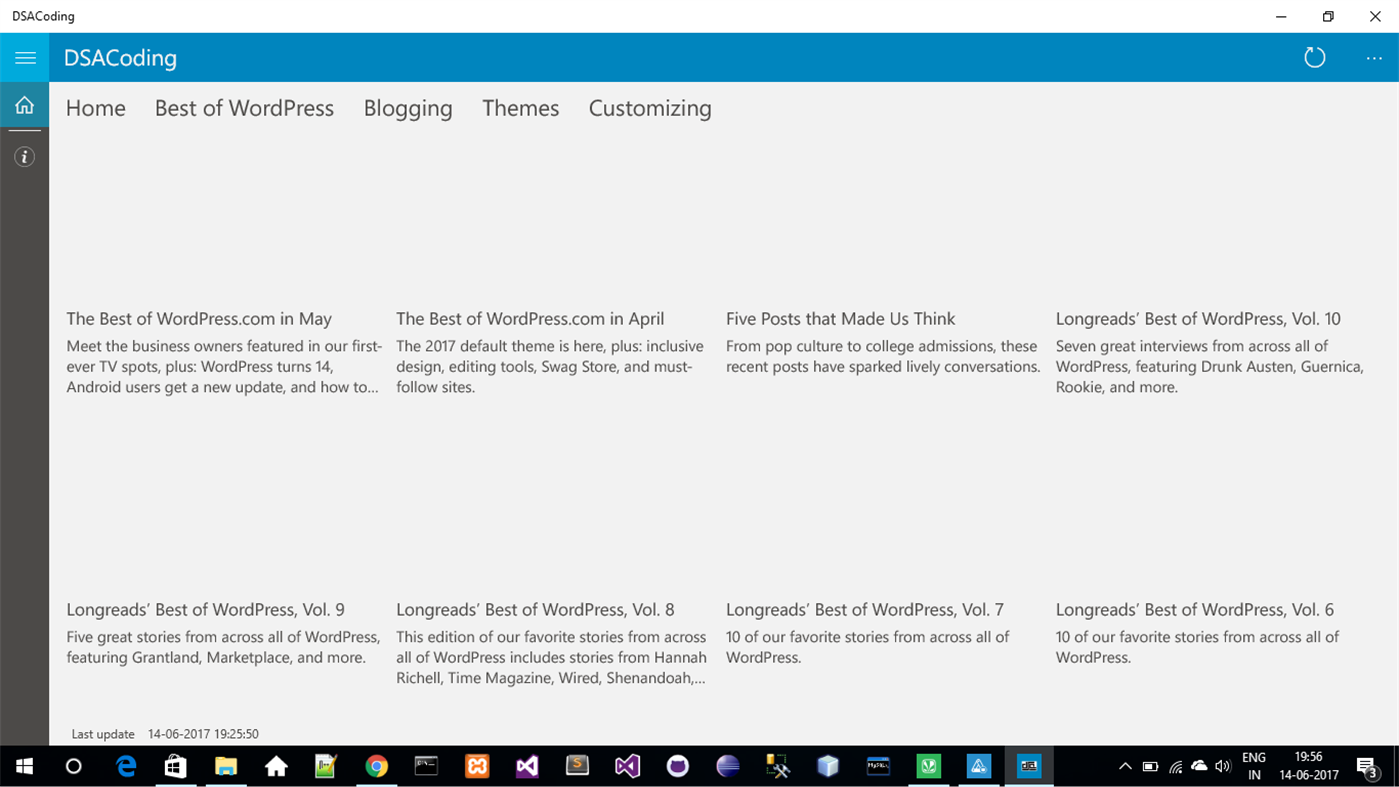Open Sublime Text from the taskbar
The width and height of the screenshot is (1399, 787).
pos(577,766)
